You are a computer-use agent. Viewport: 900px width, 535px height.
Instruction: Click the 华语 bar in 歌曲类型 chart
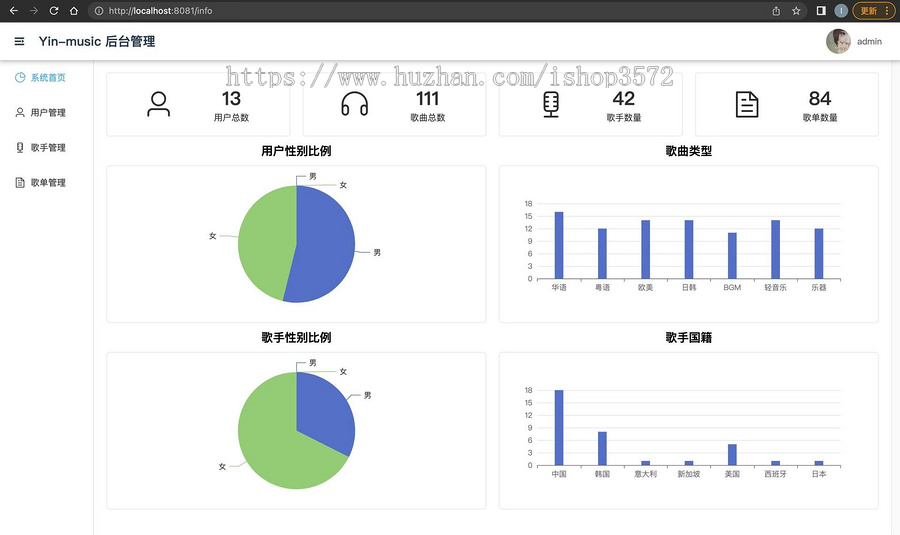(559, 245)
